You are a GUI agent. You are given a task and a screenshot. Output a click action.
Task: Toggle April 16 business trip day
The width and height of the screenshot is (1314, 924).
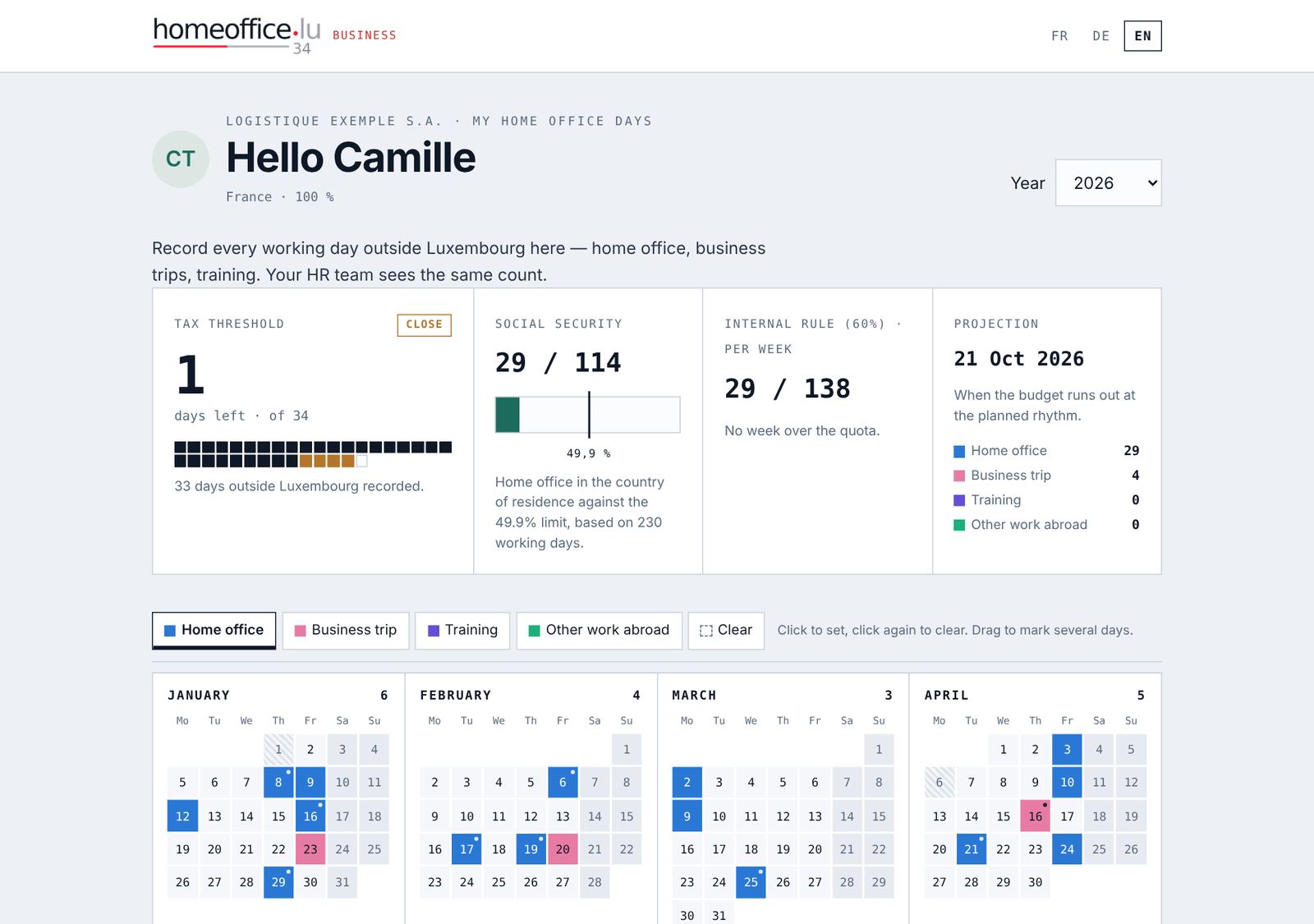pos(1036,816)
